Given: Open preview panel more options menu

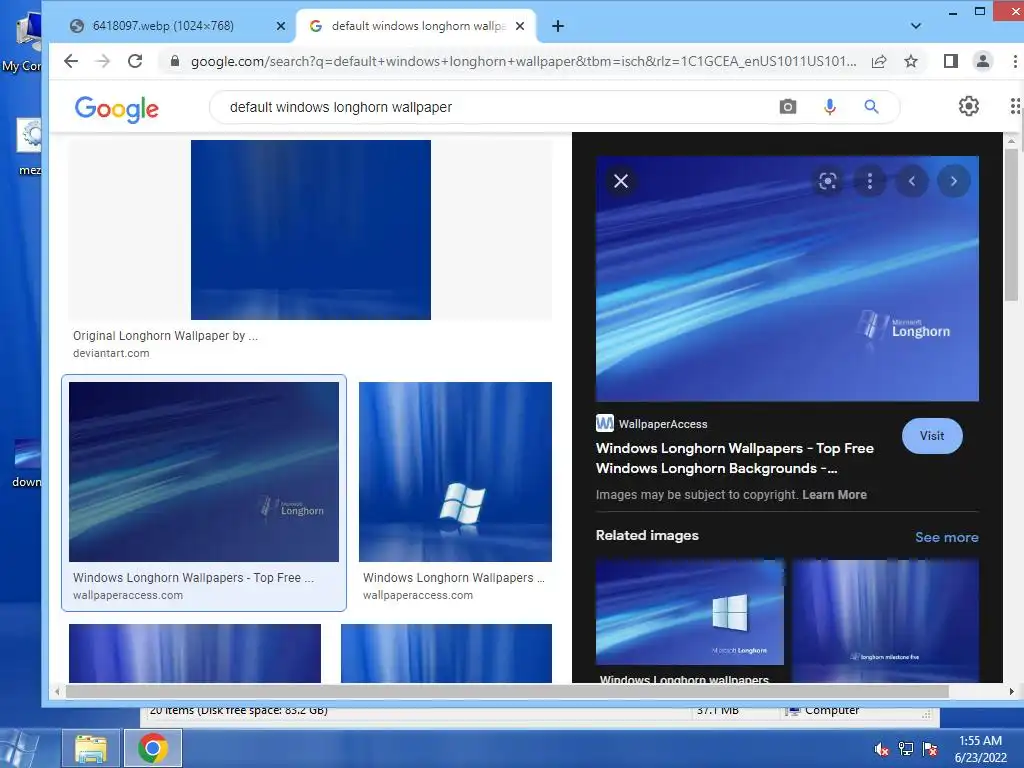Looking at the screenshot, I should tap(870, 181).
